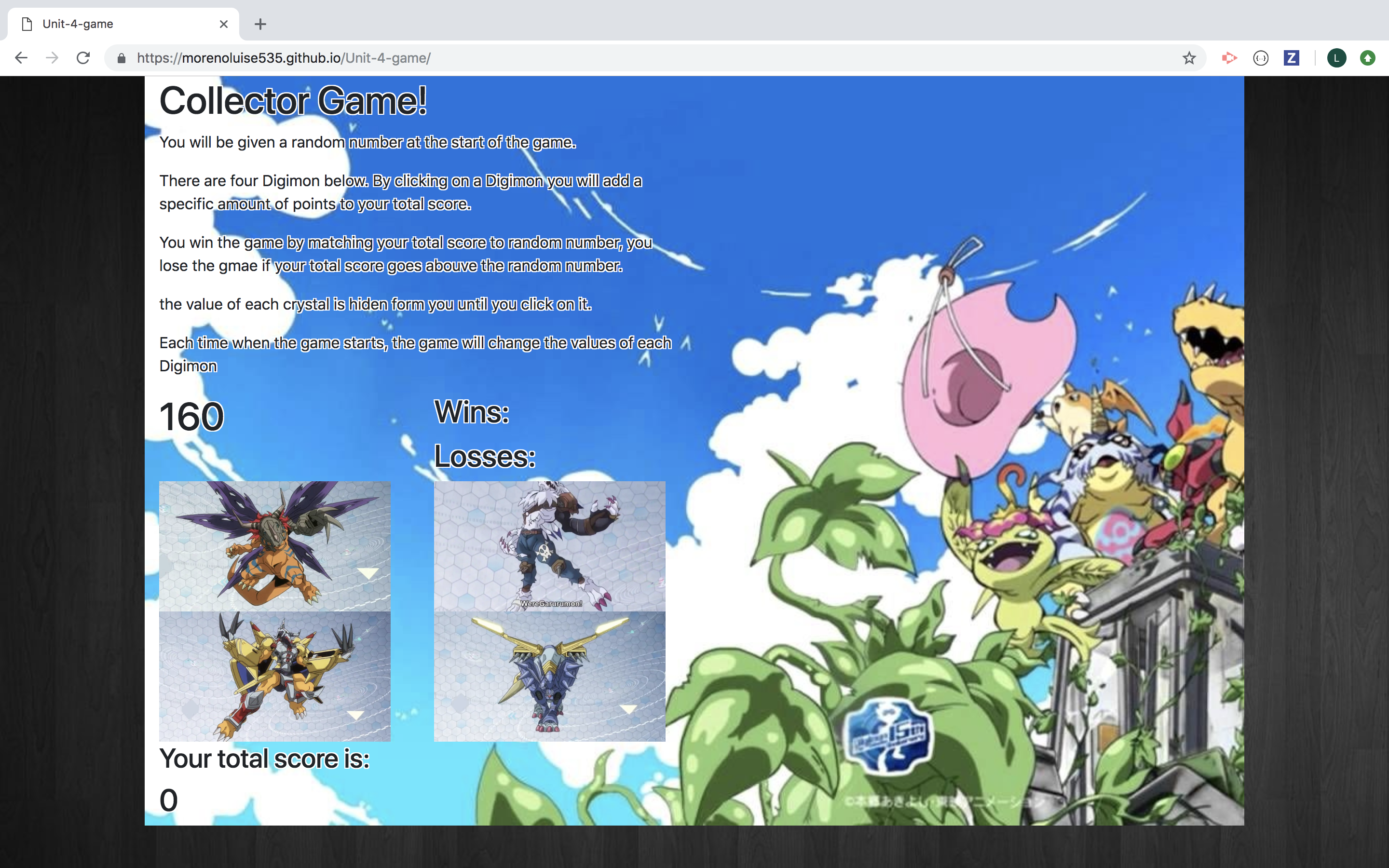Click the browser forward arrow

(52, 57)
